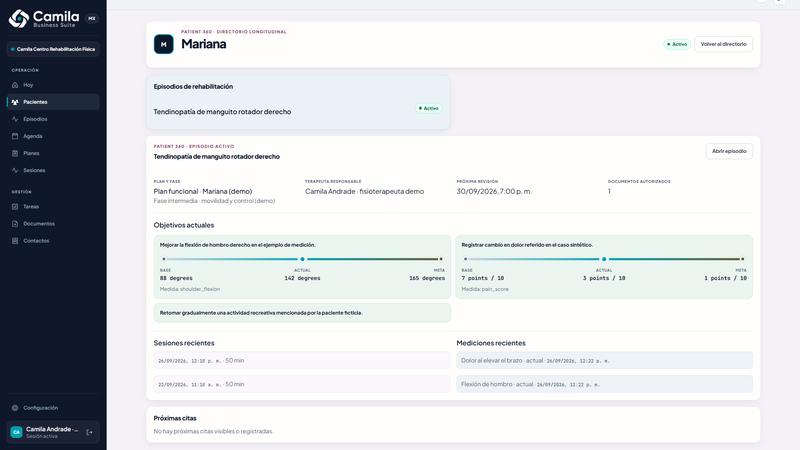The height and width of the screenshot is (450, 800).
Task: Open Tareas menu item
Action: tap(53, 207)
